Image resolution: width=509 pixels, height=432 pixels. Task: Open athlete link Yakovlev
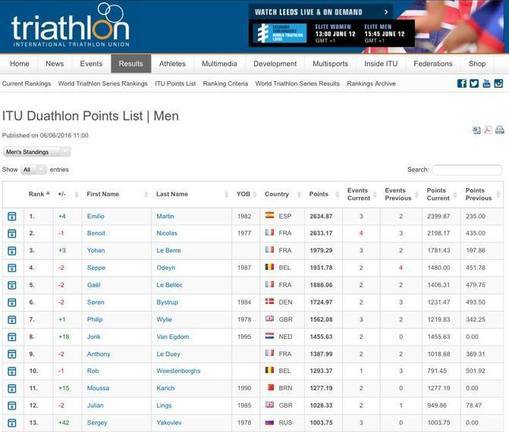click(x=169, y=423)
